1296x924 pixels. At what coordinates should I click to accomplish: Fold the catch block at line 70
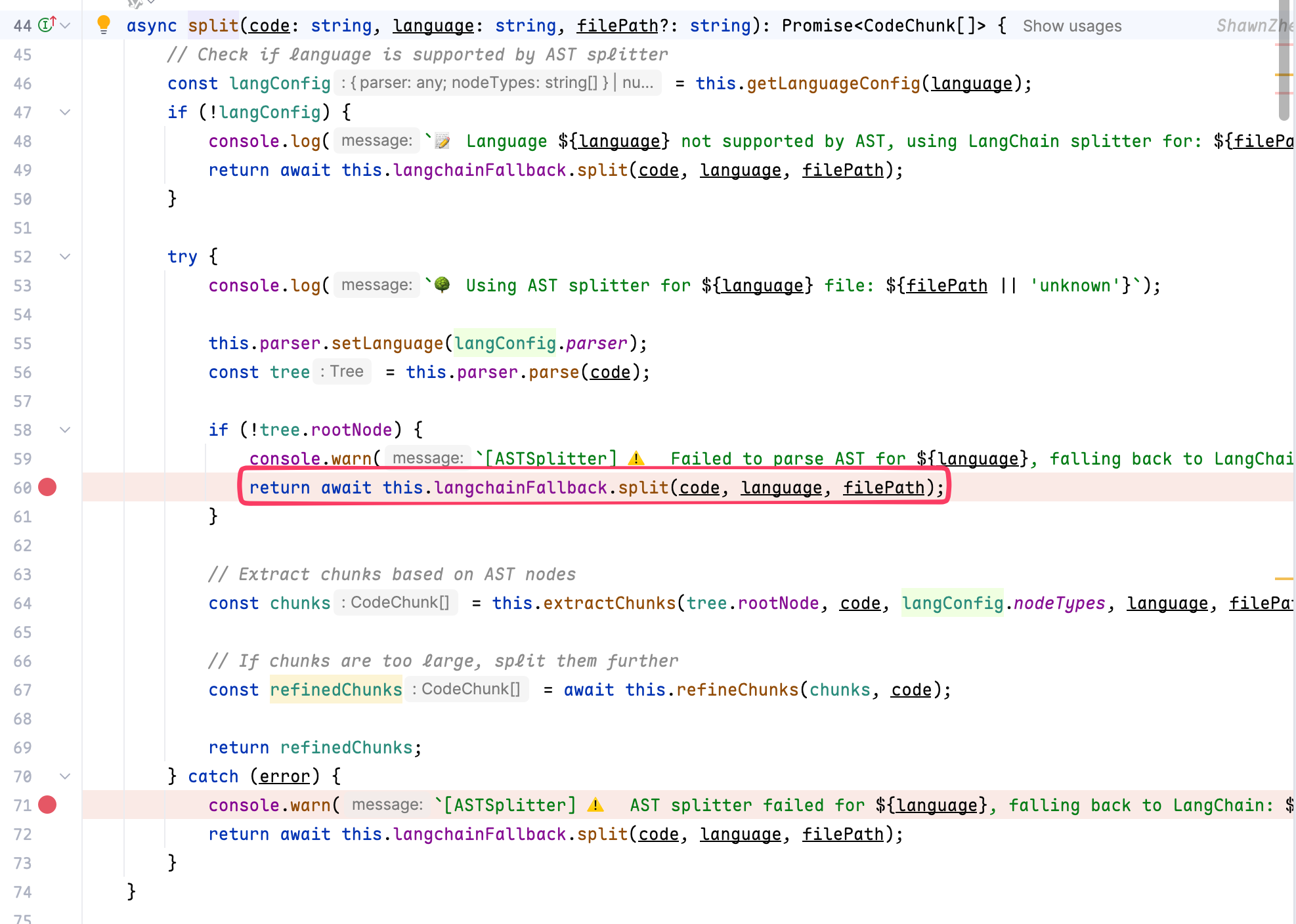click(65, 776)
